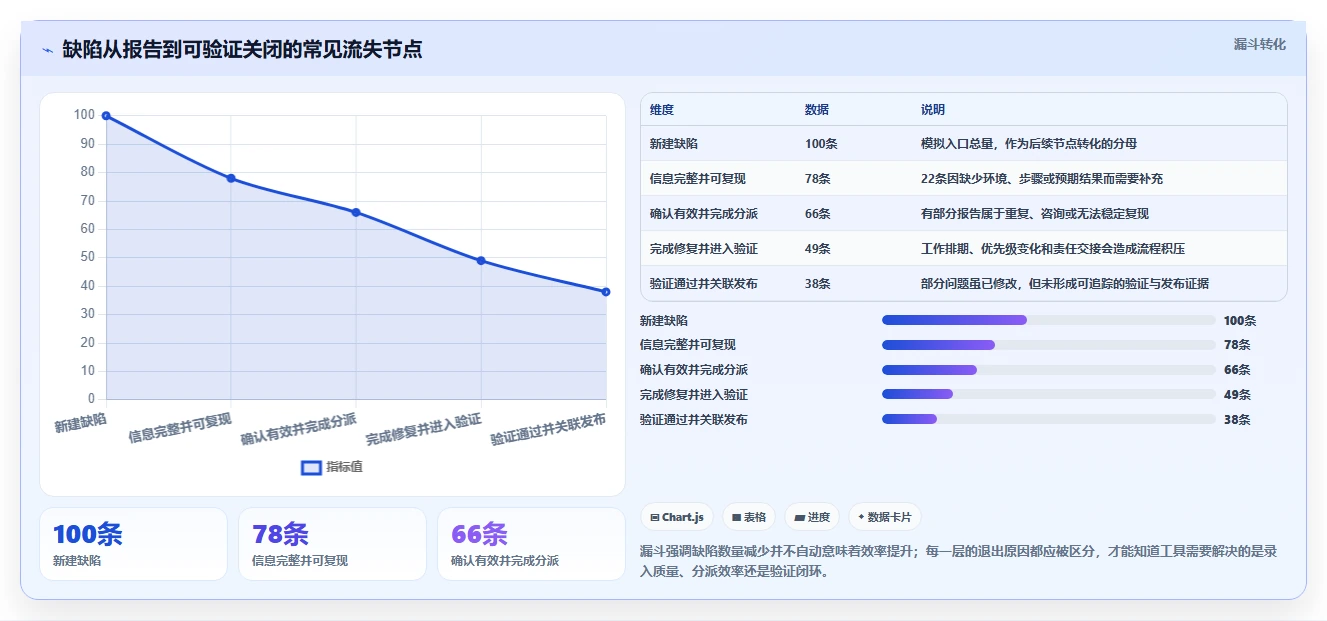The height and width of the screenshot is (621, 1327).
Task: Click the lightning icon beside the page title
Action: pyautogui.click(x=47, y=50)
